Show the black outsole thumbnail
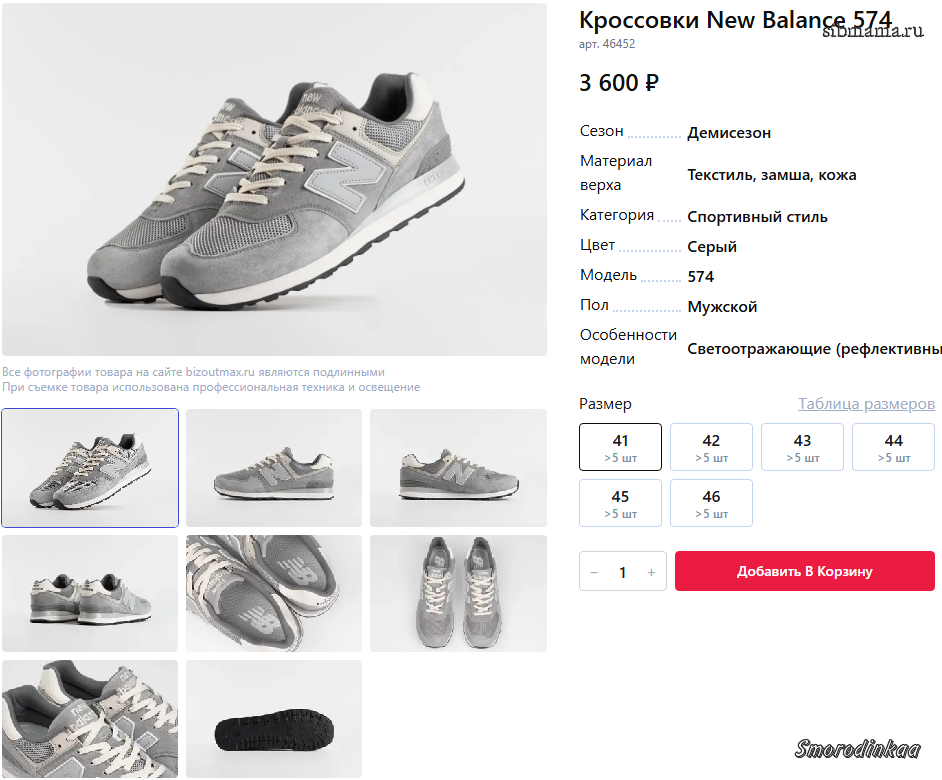This screenshot has width=942, height=780. coord(274,719)
